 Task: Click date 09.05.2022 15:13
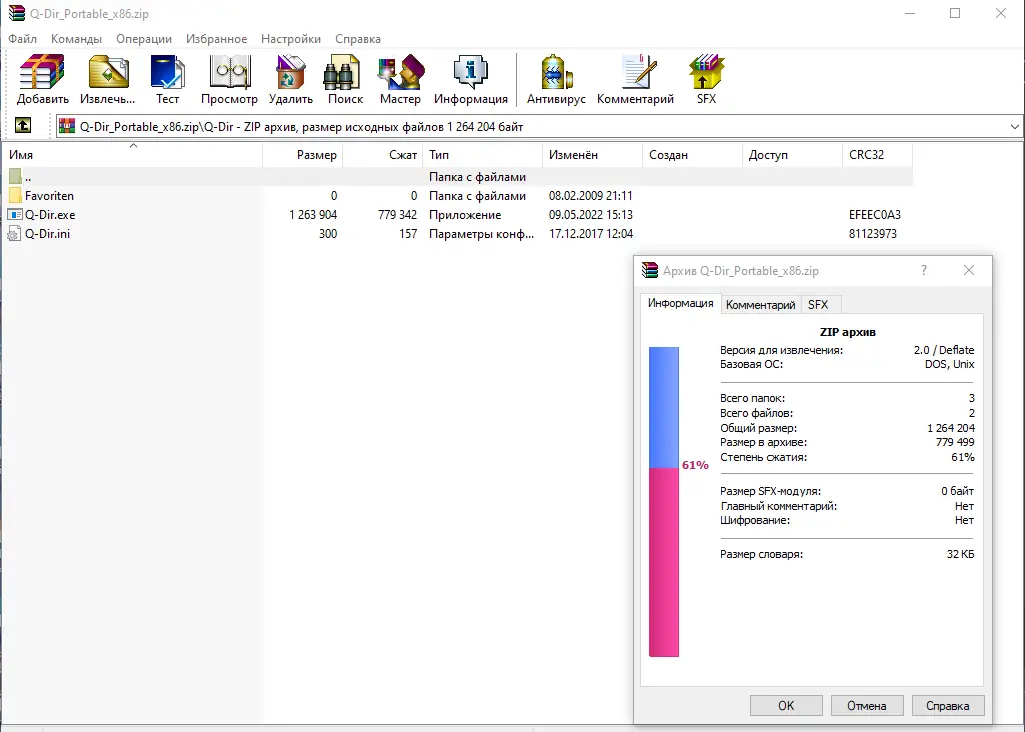tap(591, 214)
